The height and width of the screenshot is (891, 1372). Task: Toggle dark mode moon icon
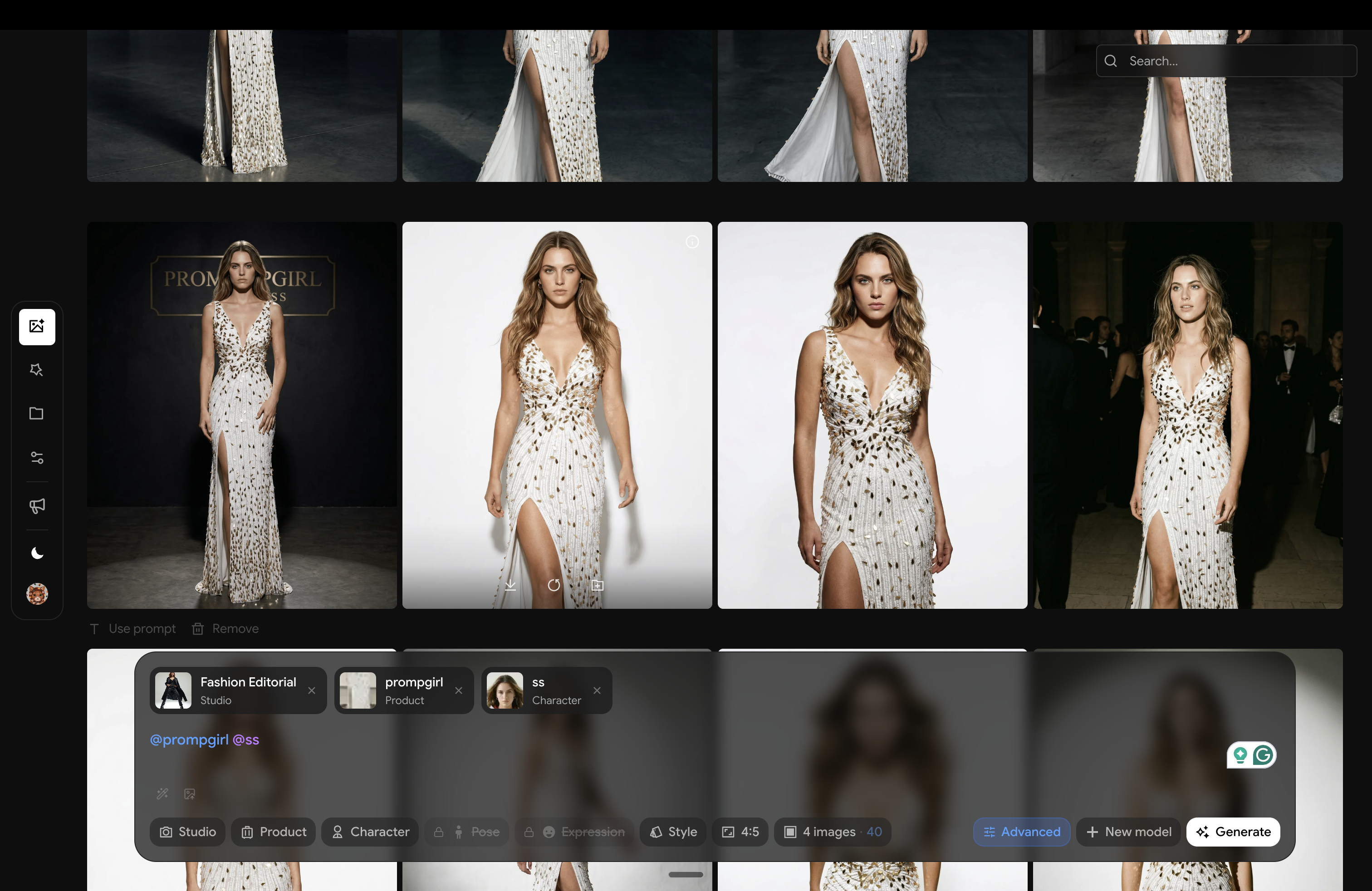(x=37, y=553)
